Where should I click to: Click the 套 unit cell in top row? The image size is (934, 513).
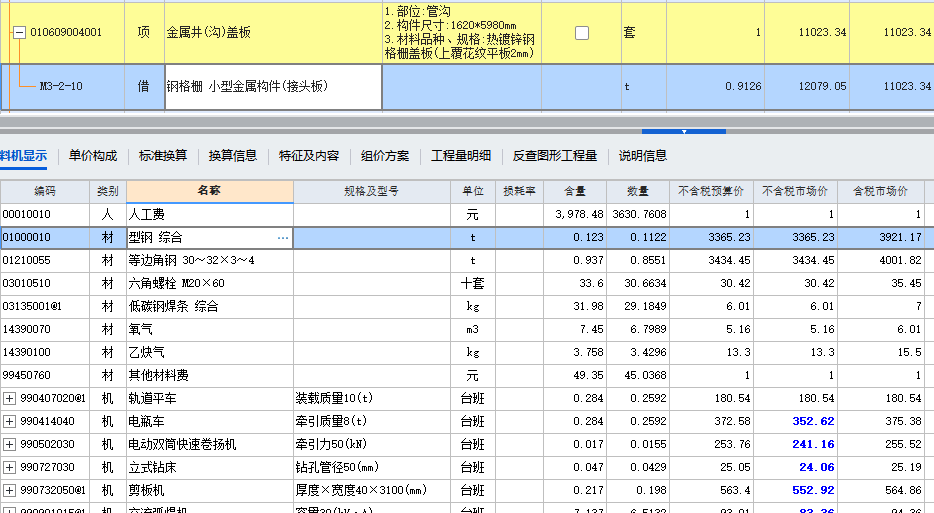644,33
